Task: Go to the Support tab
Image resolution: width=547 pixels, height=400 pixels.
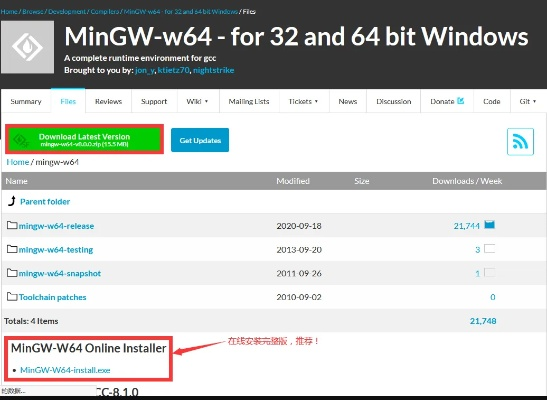Action: pos(154,101)
